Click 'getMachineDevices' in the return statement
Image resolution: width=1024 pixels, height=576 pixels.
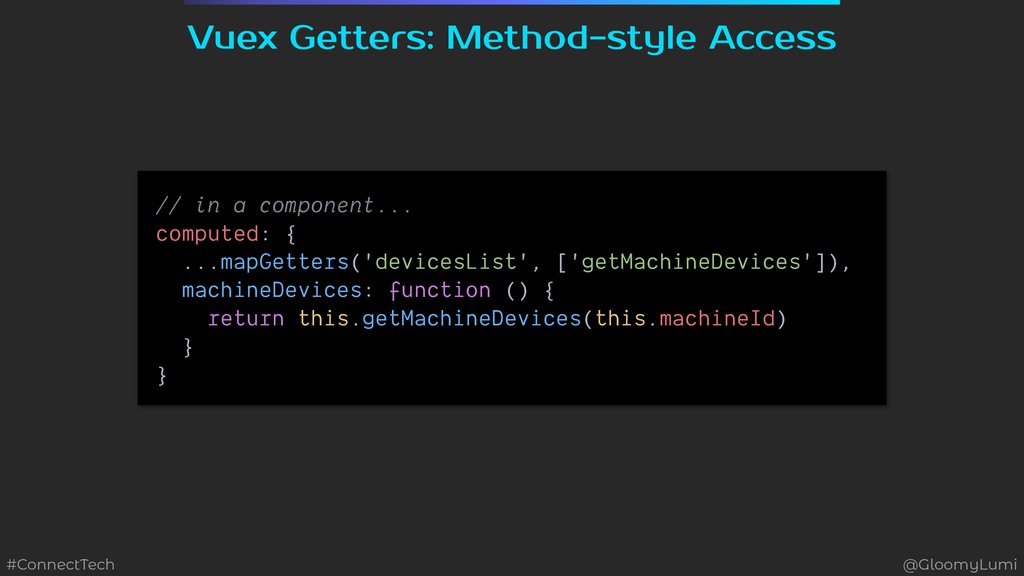click(472, 319)
